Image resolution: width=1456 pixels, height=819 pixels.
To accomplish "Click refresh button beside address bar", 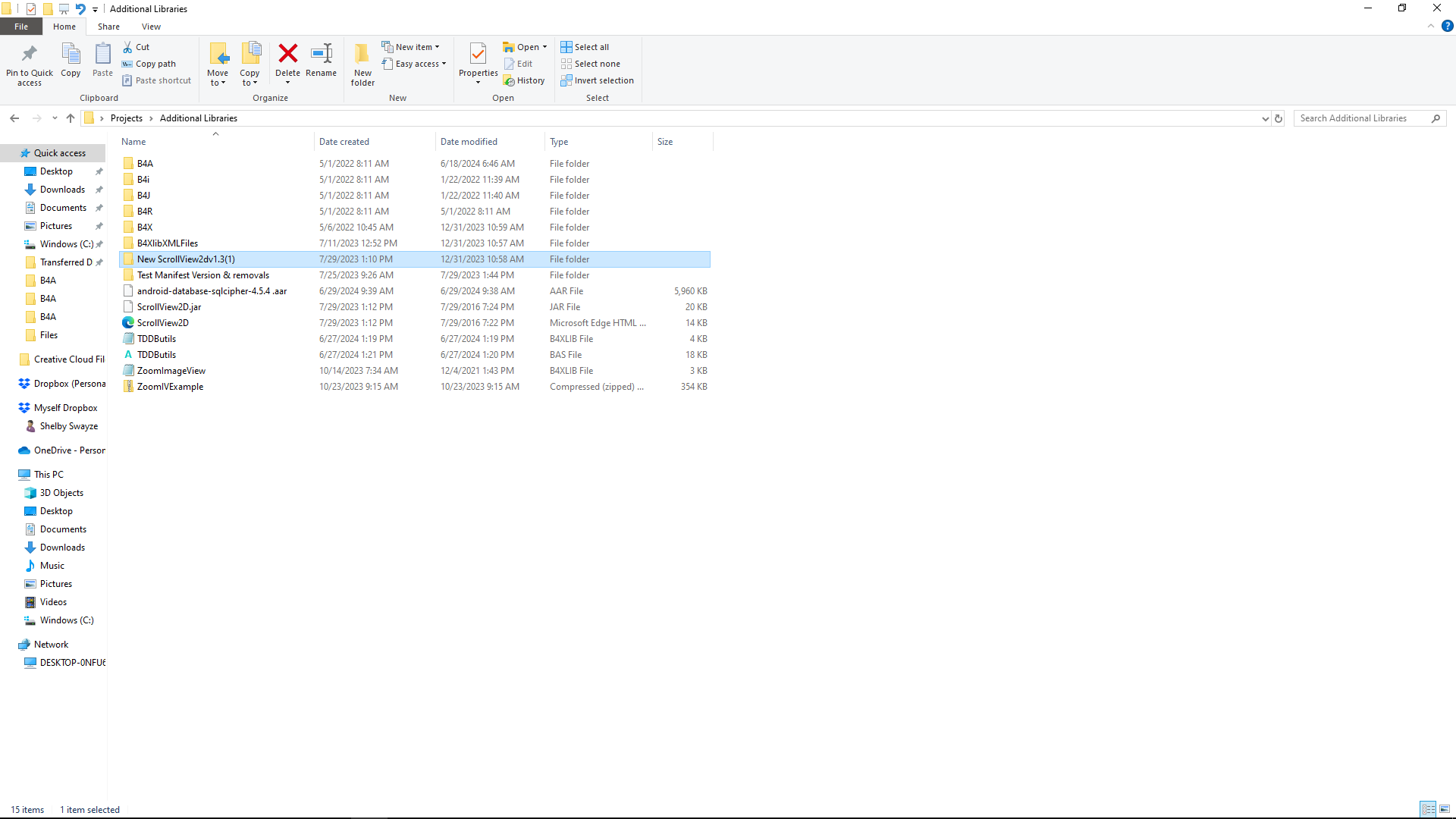I will [x=1279, y=118].
